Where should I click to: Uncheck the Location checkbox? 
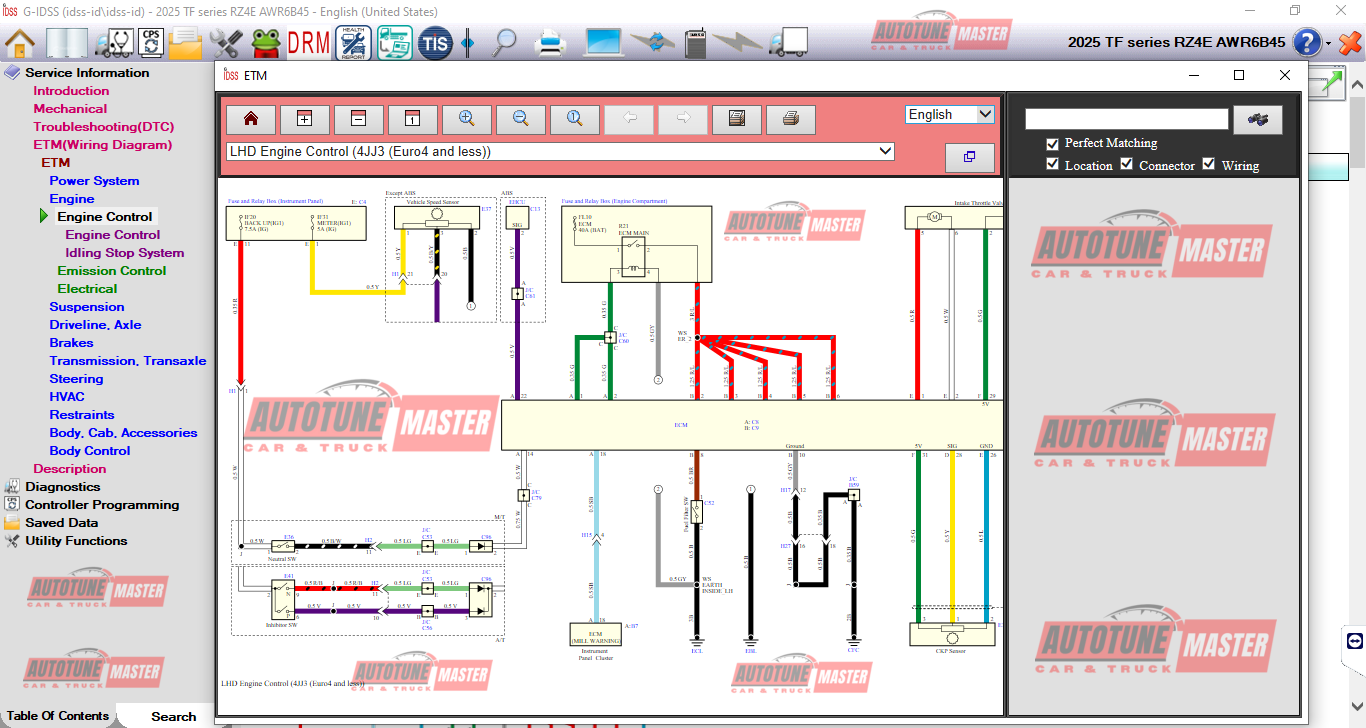click(1052, 165)
